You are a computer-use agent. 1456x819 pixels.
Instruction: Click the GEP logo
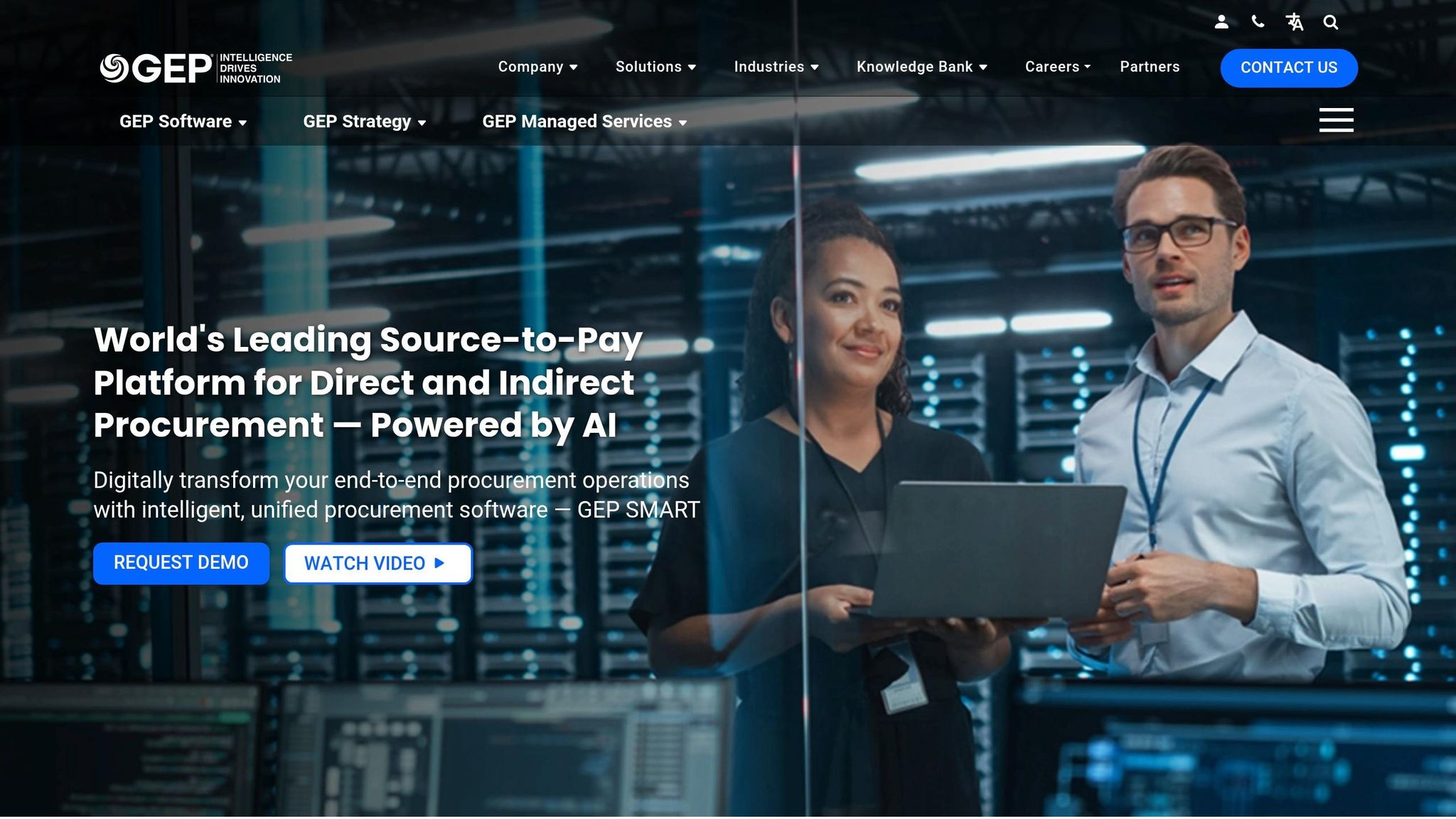pos(196,68)
